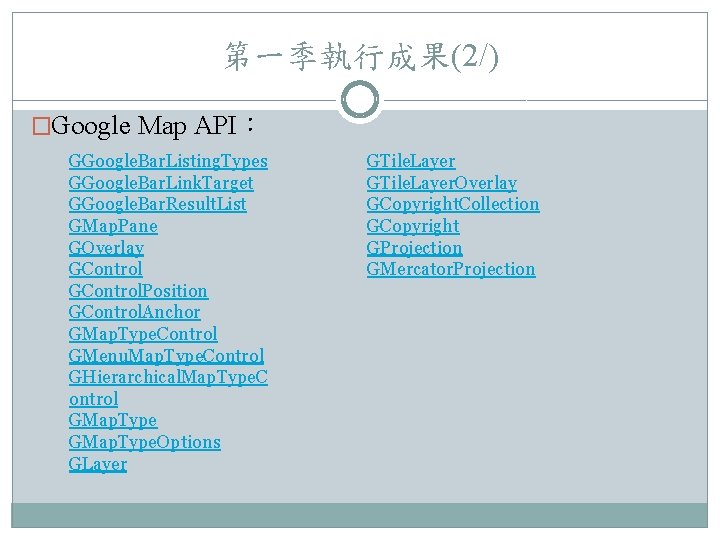This screenshot has width=720, height=540.
Task: Open the GCopyrightCollection link
Action: [x=453, y=204]
